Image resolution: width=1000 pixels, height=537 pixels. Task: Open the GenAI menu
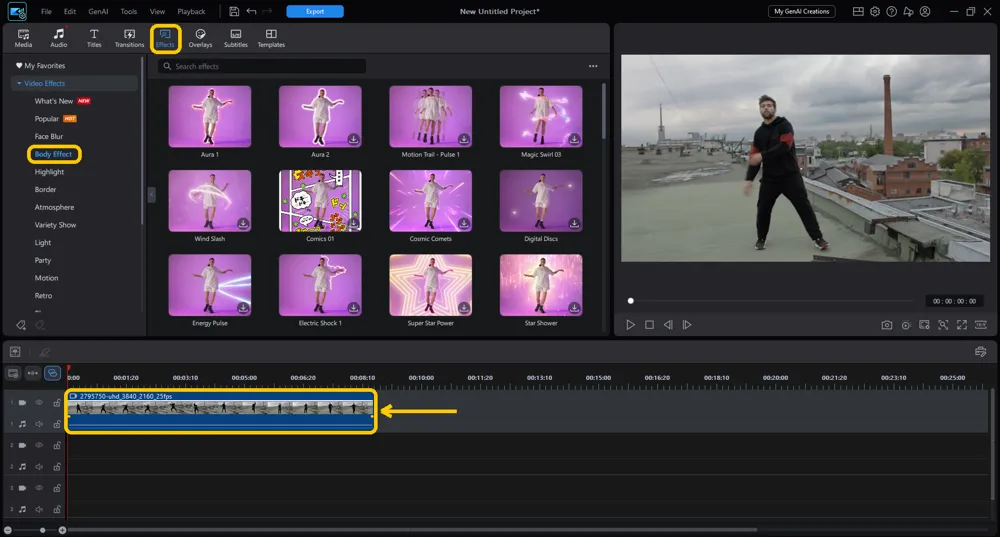tap(98, 11)
